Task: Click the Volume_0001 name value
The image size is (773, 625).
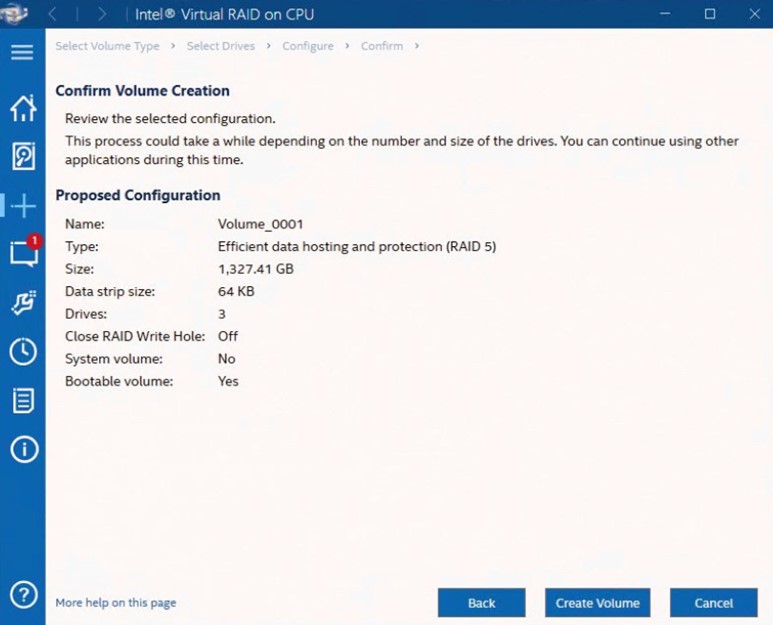Action: click(x=260, y=224)
